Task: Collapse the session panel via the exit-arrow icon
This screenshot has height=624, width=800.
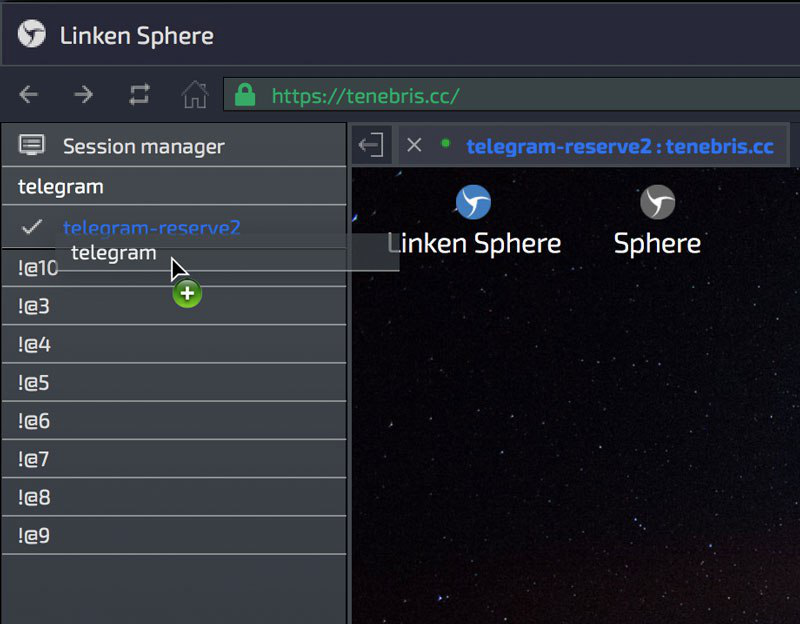Action: click(x=371, y=145)
